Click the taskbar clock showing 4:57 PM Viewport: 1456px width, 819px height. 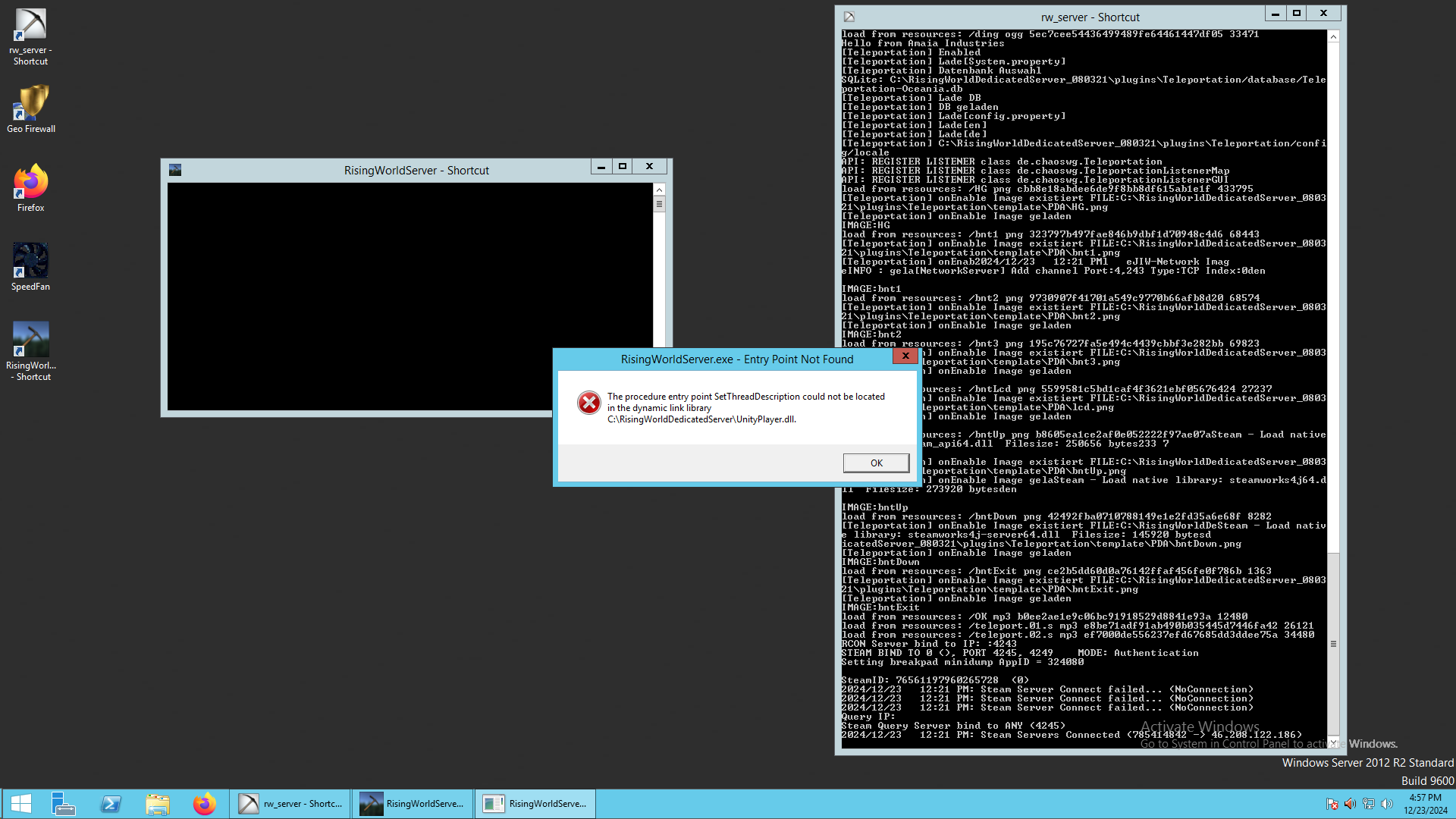coord(1425,804)
